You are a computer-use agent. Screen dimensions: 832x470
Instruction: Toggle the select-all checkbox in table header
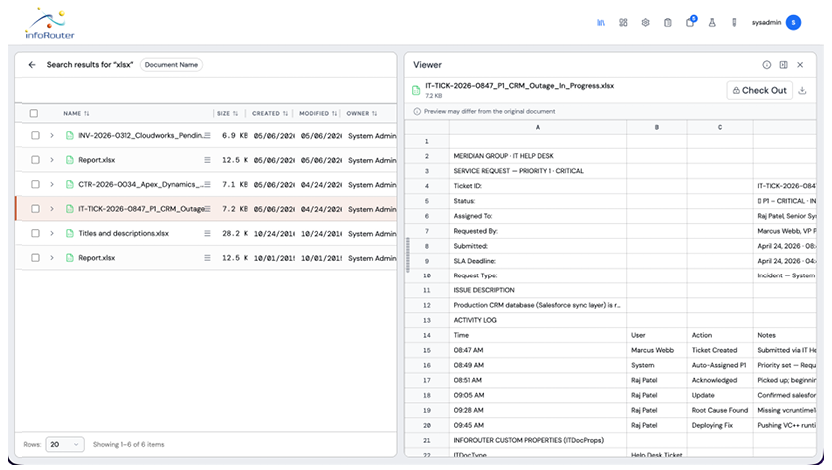34,113
